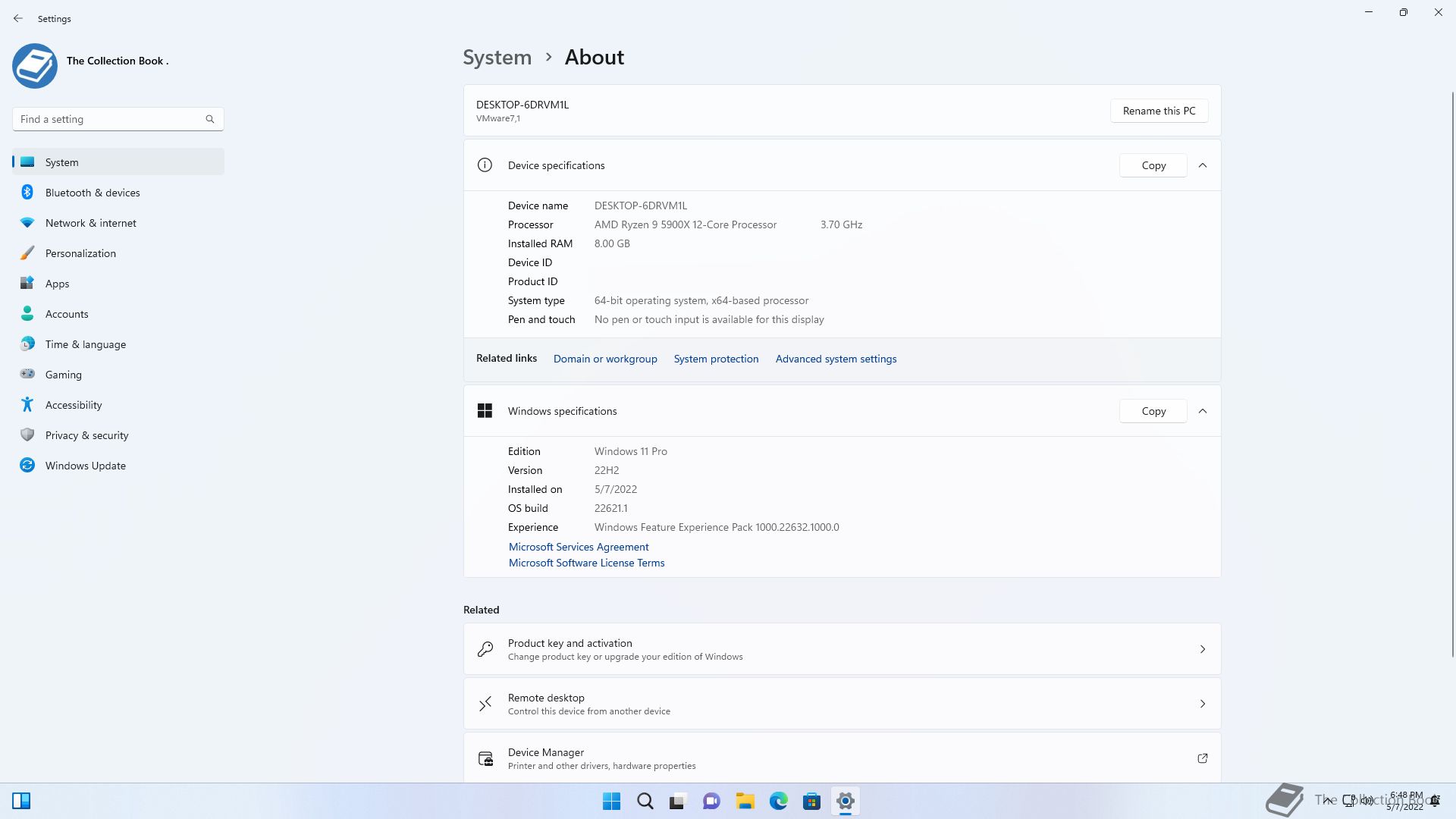Open Windows Update settings
The width and height of the screenshot is (1456, 819).
click(x=118, y=466)
